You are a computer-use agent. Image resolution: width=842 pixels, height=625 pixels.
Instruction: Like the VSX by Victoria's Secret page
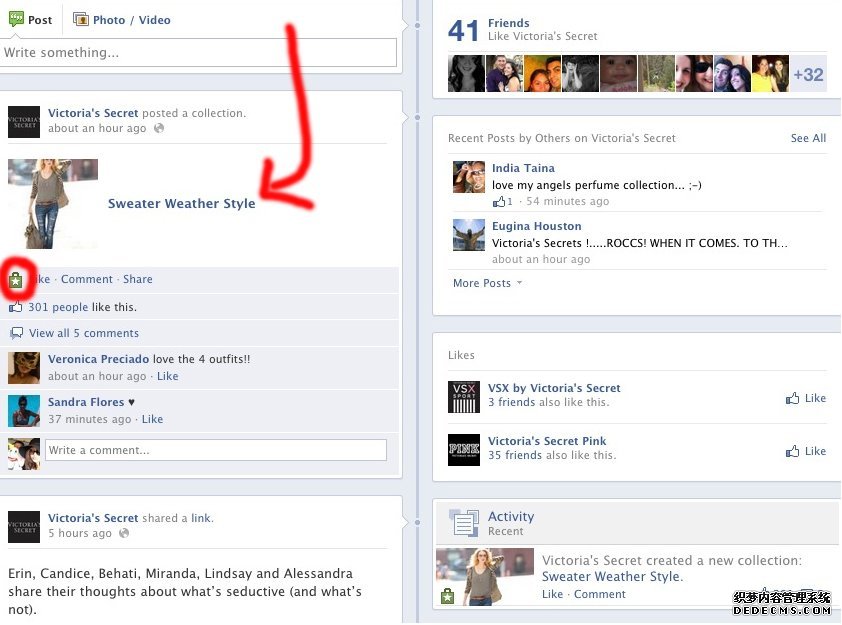coord(806,398)
